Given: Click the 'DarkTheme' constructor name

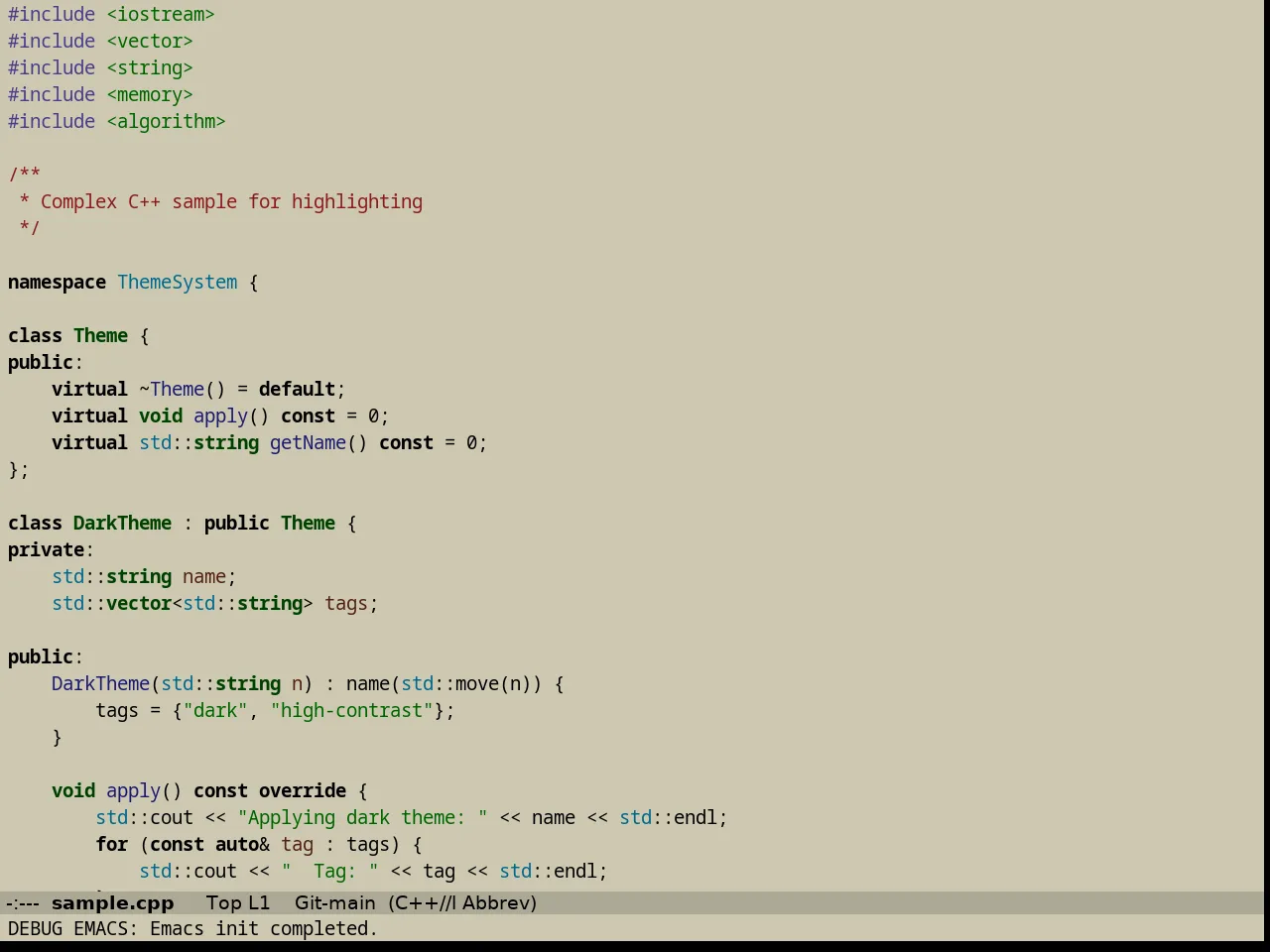Looking at the screenshot, I should [x=100, y=684].
